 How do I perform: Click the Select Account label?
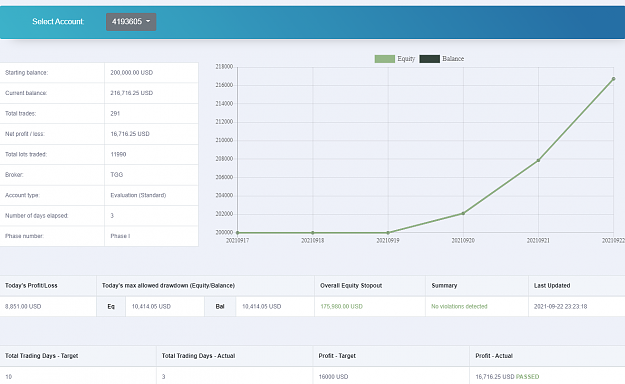point(58,22)
